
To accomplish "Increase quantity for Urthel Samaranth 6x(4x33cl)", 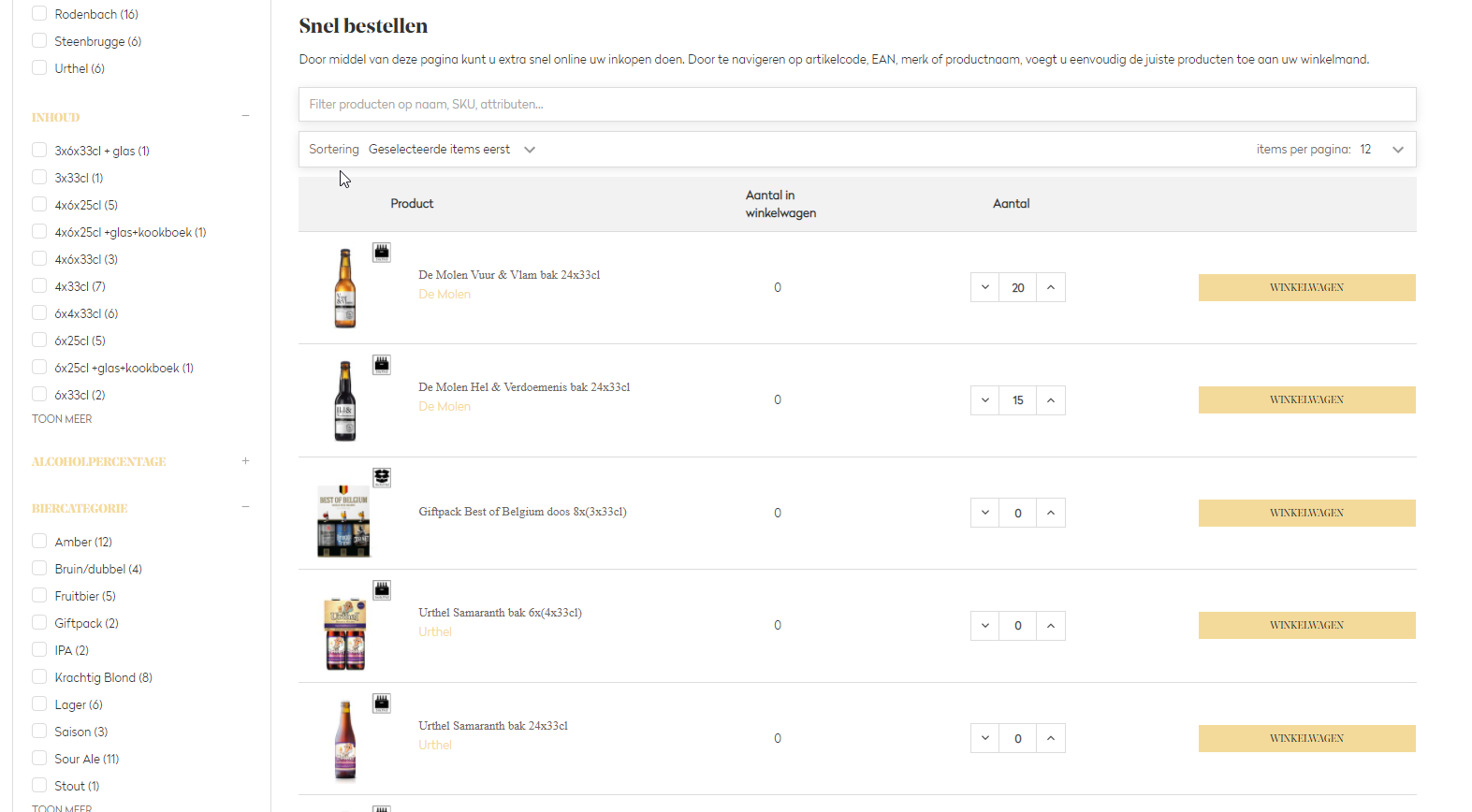I will (x=1051, y=626).
